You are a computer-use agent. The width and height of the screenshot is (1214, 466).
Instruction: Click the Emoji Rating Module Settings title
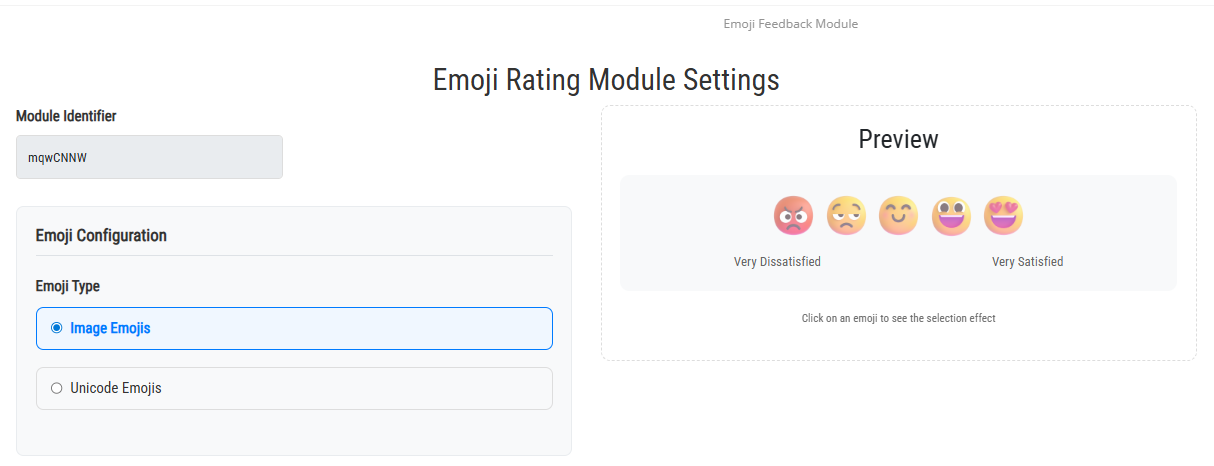[606, 79]
